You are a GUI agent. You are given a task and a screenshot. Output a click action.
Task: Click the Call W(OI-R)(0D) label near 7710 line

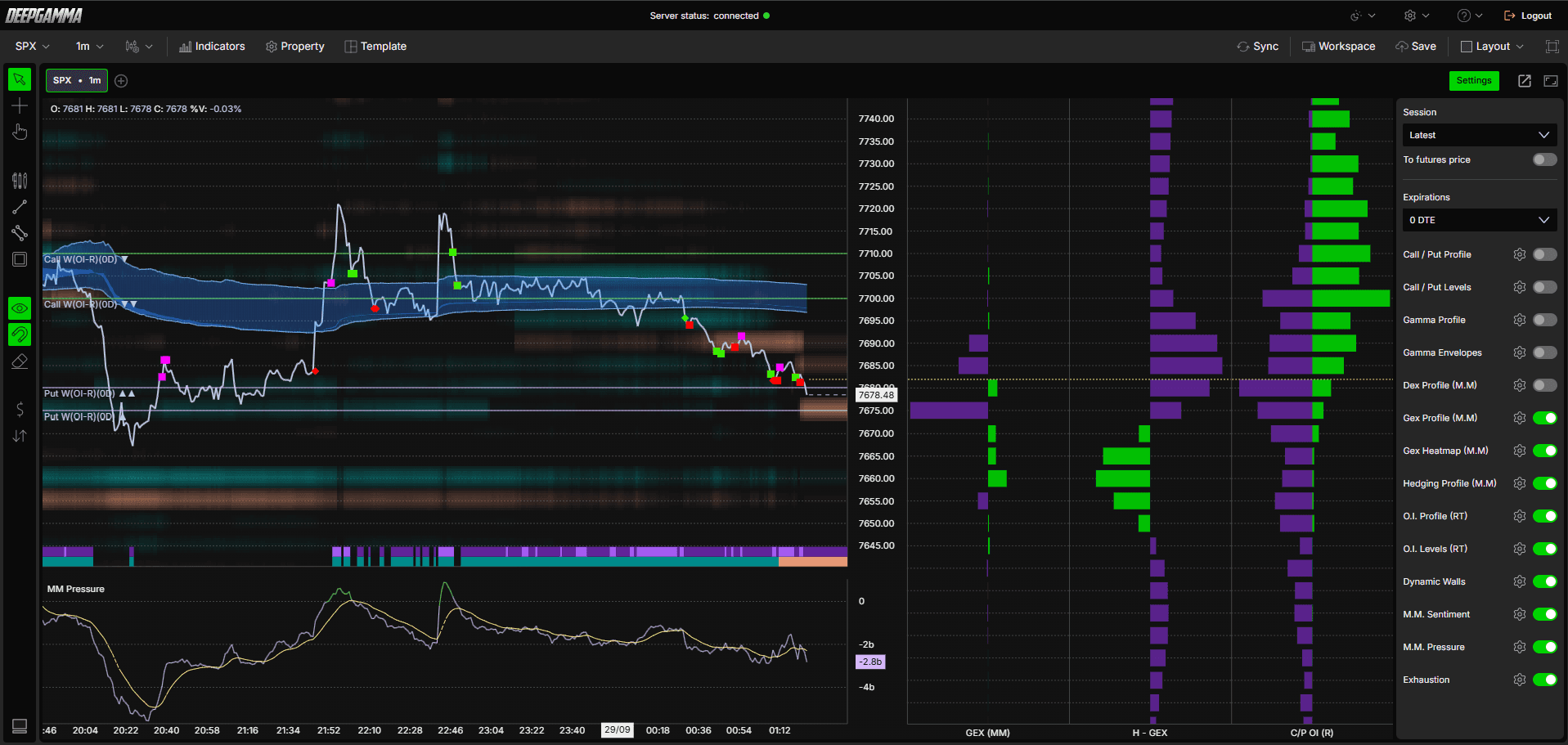80,259
